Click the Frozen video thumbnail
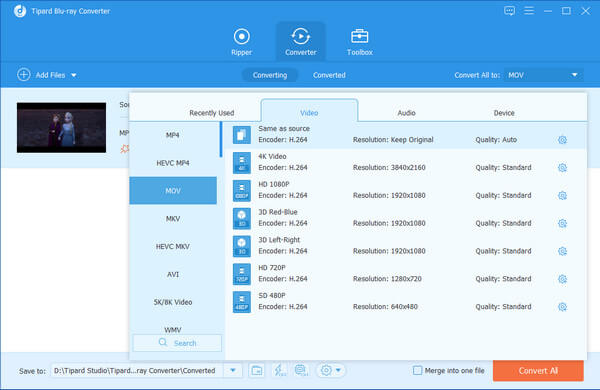The image size is (600, 390). [61, 127]
